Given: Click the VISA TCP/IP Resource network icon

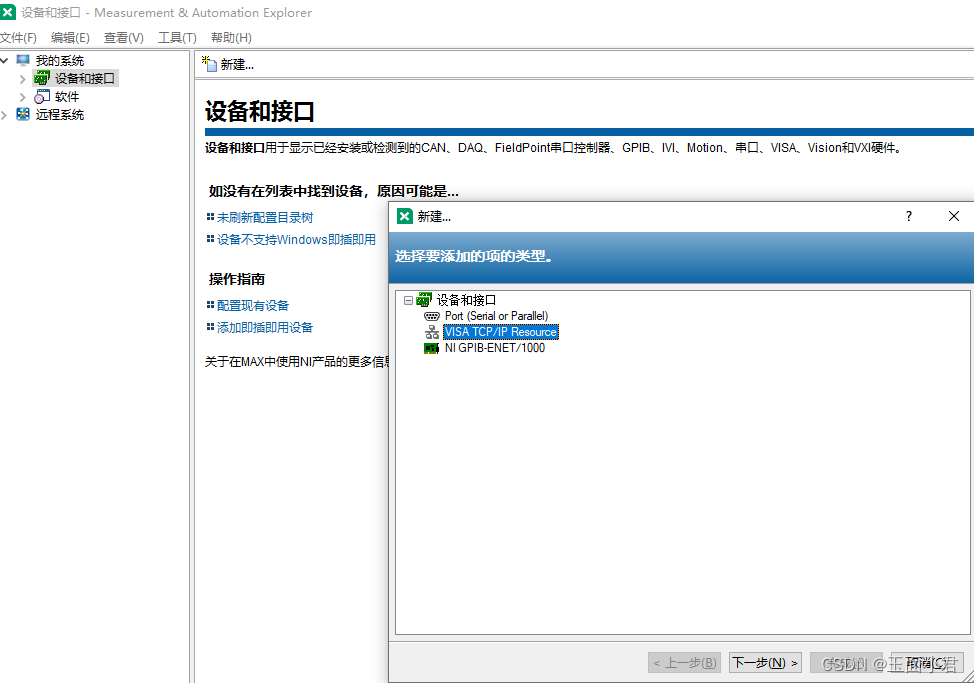Looking at the screenshot, I should pos(432,332).
